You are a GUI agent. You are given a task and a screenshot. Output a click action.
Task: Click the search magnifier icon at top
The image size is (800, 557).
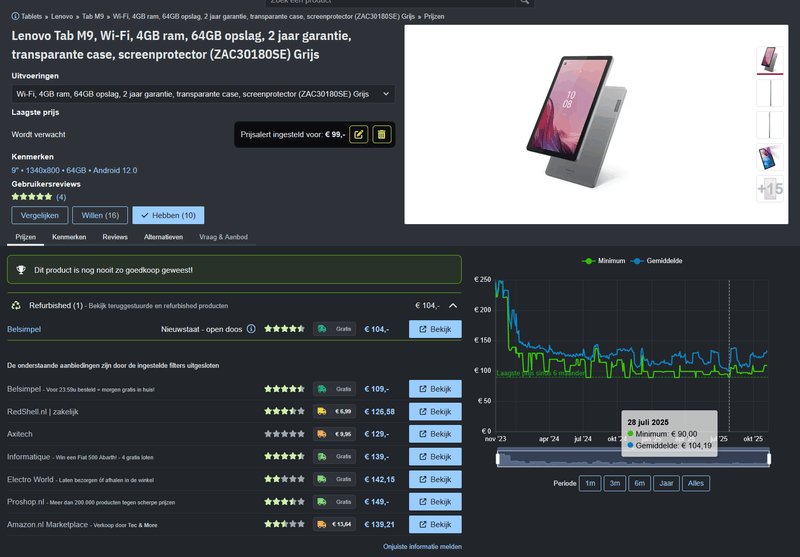click(524, 2)
